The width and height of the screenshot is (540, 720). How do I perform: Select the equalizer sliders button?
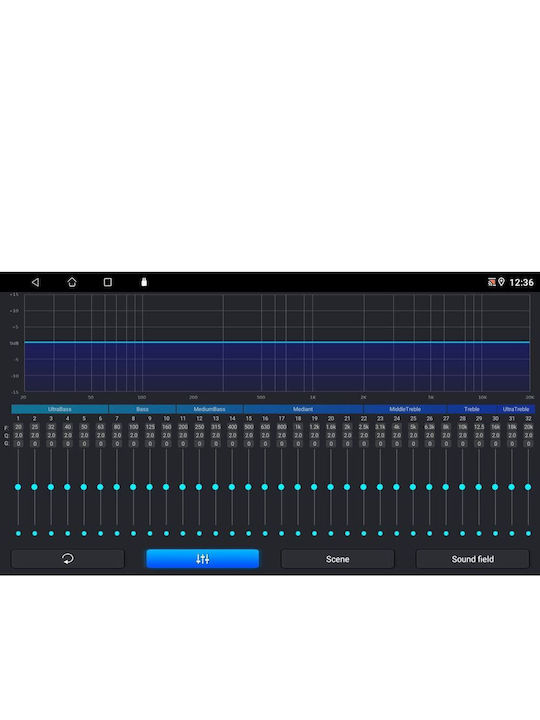pyautogui.click(x=202, y=559)
